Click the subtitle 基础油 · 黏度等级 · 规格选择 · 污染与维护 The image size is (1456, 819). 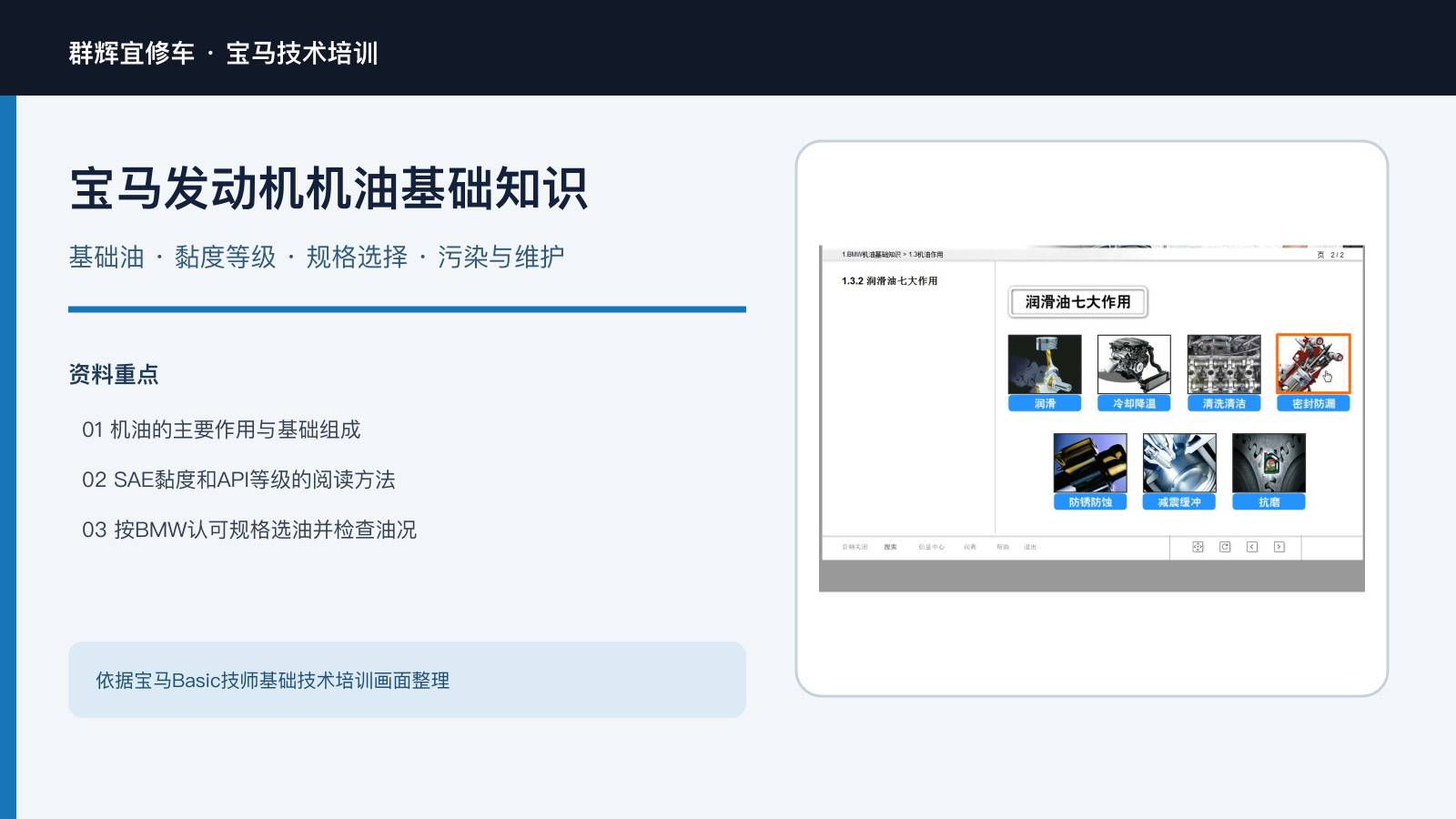(x=317, y=258)
